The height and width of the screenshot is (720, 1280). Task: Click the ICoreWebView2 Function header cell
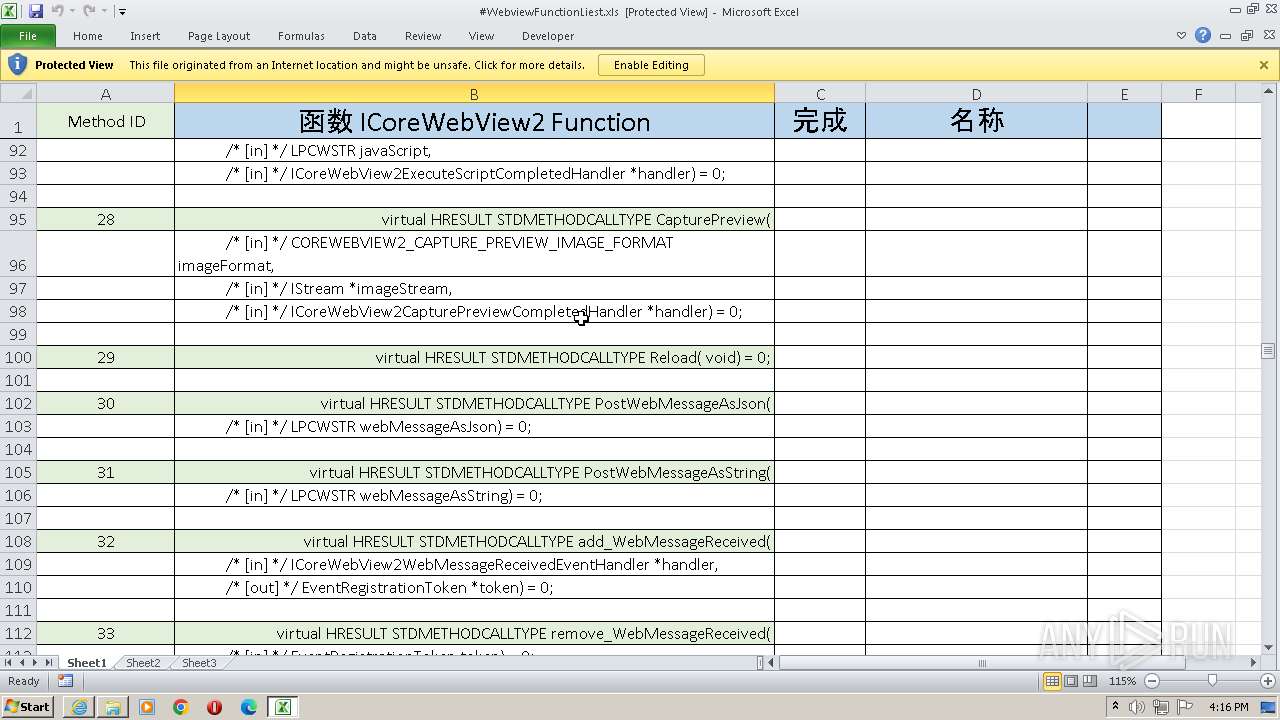[x=474, y=121]
